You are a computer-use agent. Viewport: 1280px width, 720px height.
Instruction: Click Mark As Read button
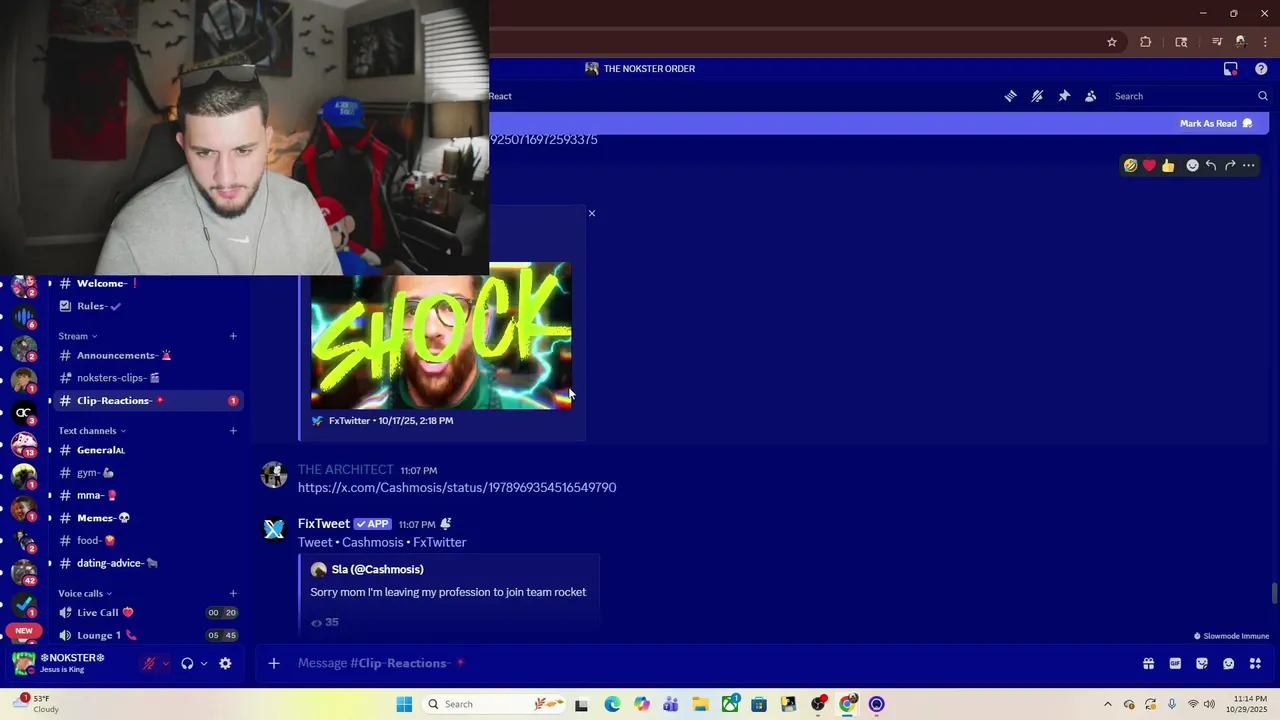click(x=1216, y=123)
